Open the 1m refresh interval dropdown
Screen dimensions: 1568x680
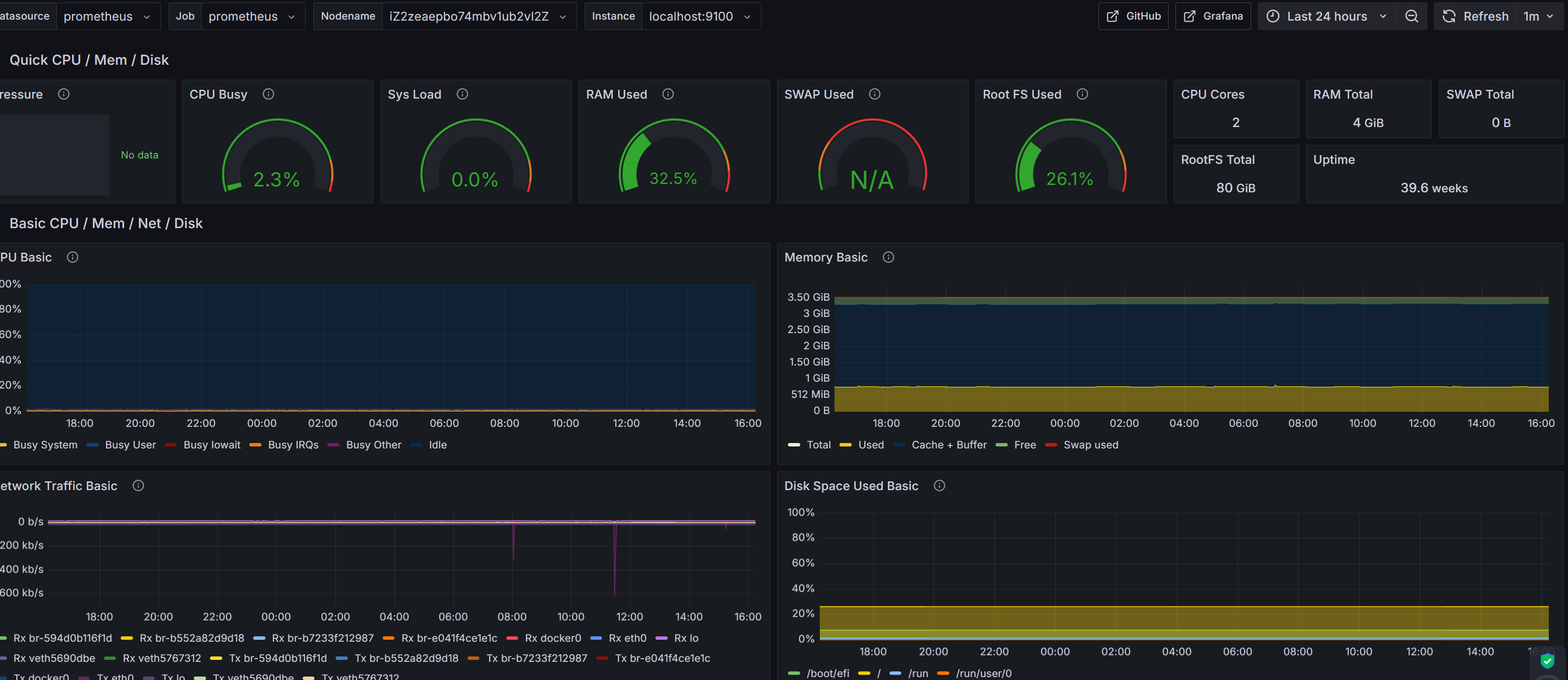click(x=1538, y=17)
